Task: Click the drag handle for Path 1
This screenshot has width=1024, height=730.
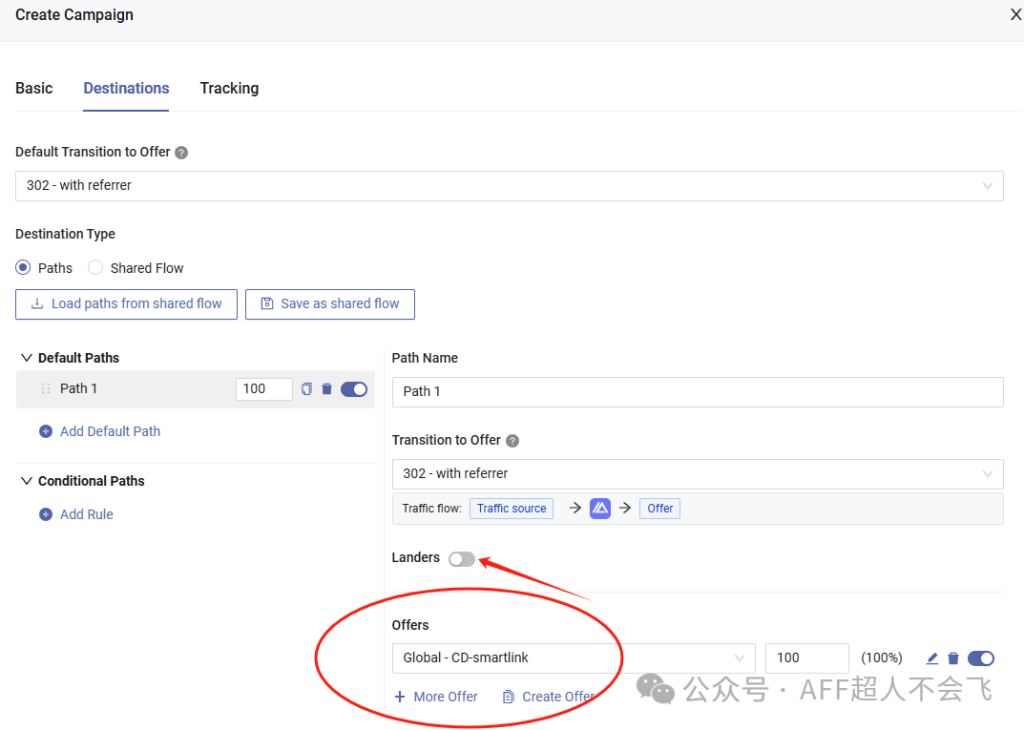Action: [x=45, y=389]
